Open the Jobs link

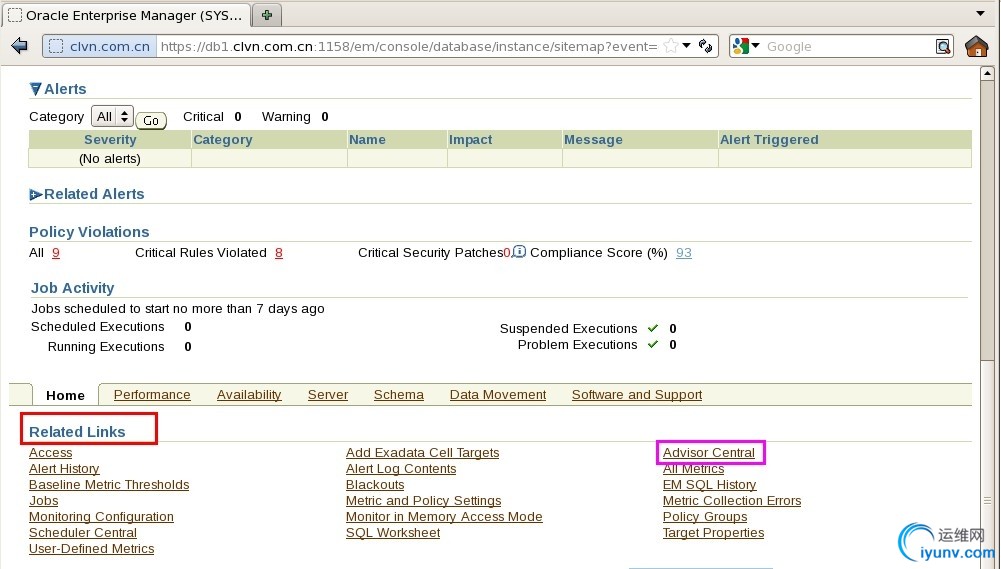click(x=43, y=501)
